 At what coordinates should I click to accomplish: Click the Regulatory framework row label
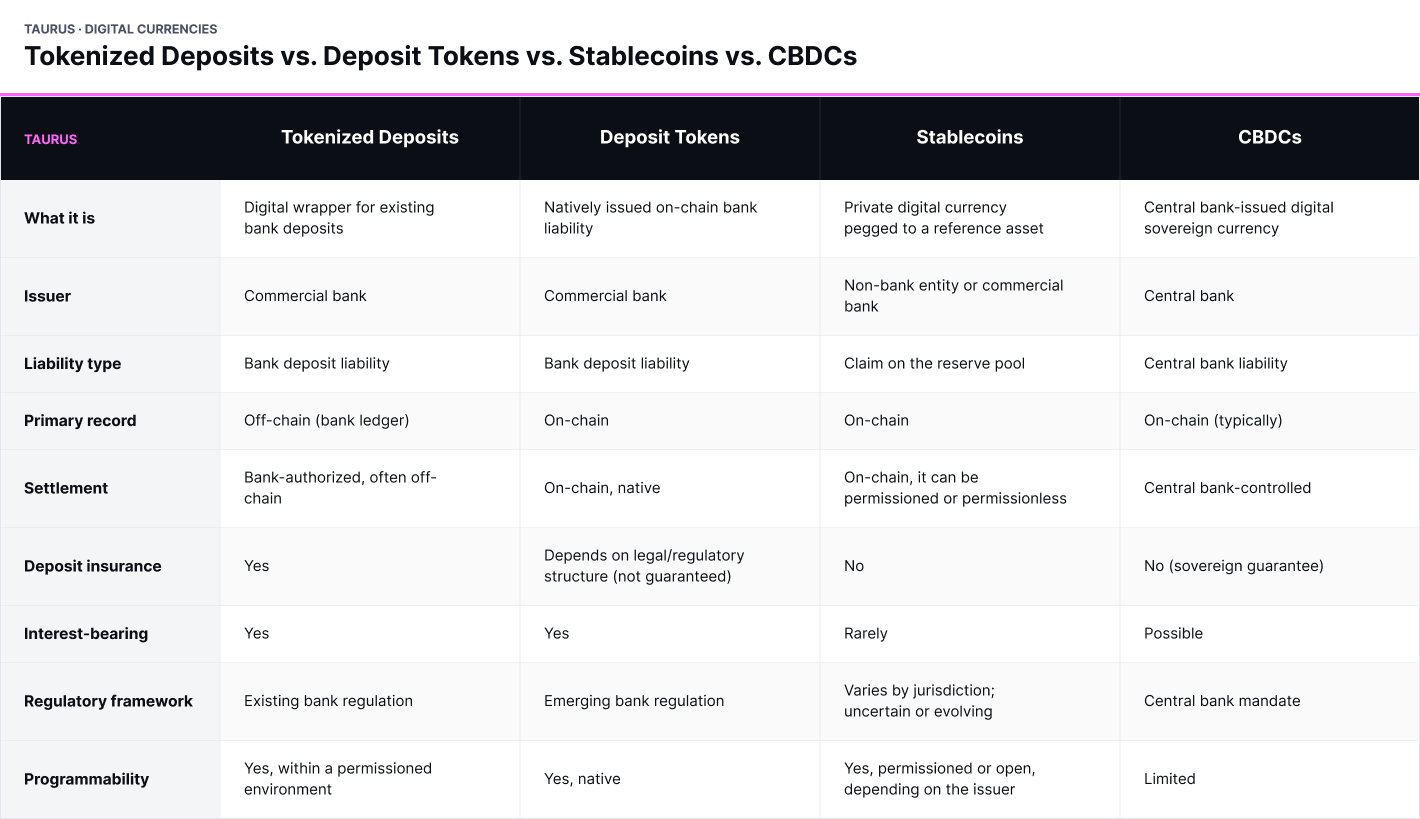click(108, 701)
